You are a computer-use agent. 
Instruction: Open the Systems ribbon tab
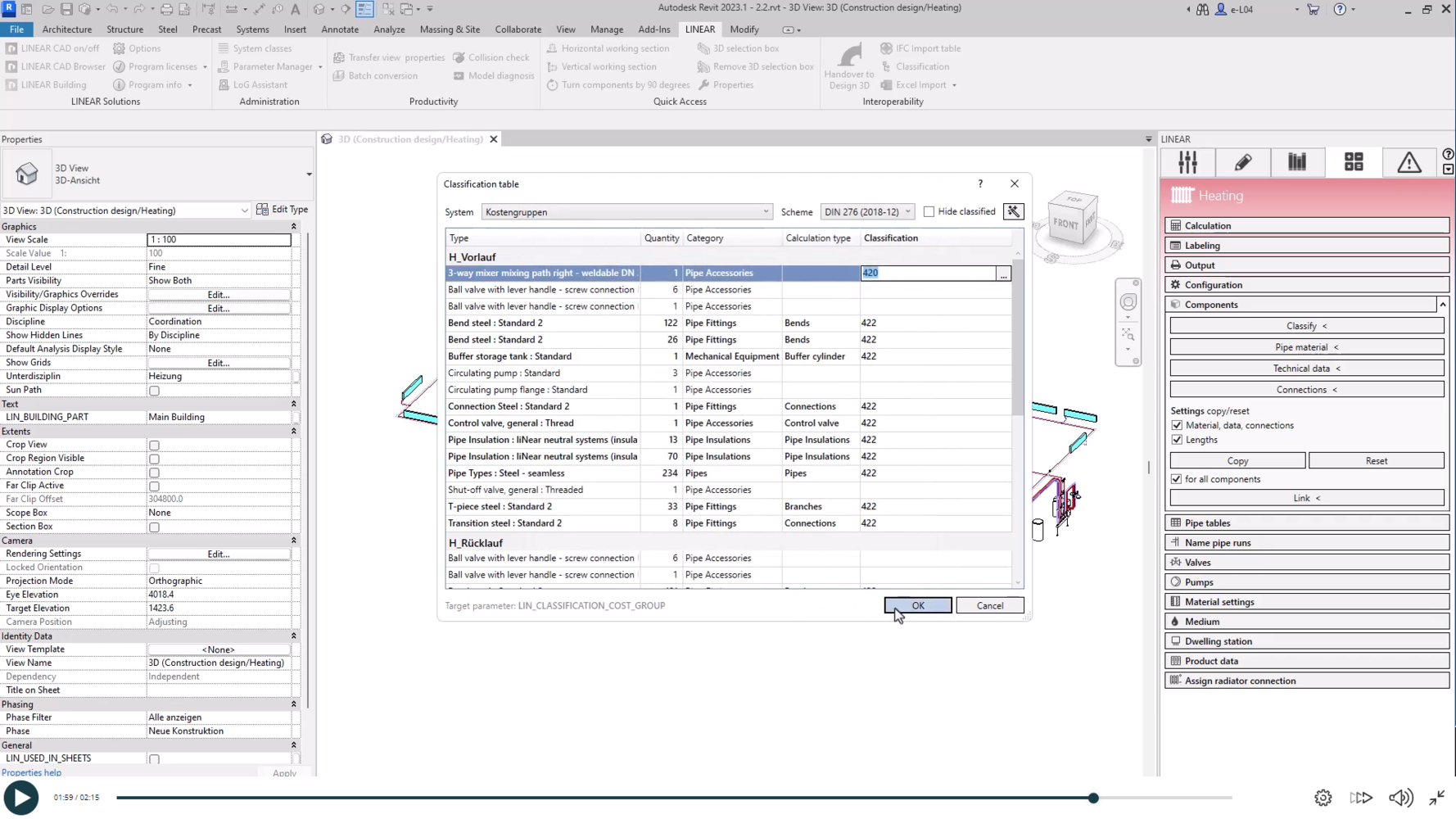pyautogui.click(x=252, y=29)
